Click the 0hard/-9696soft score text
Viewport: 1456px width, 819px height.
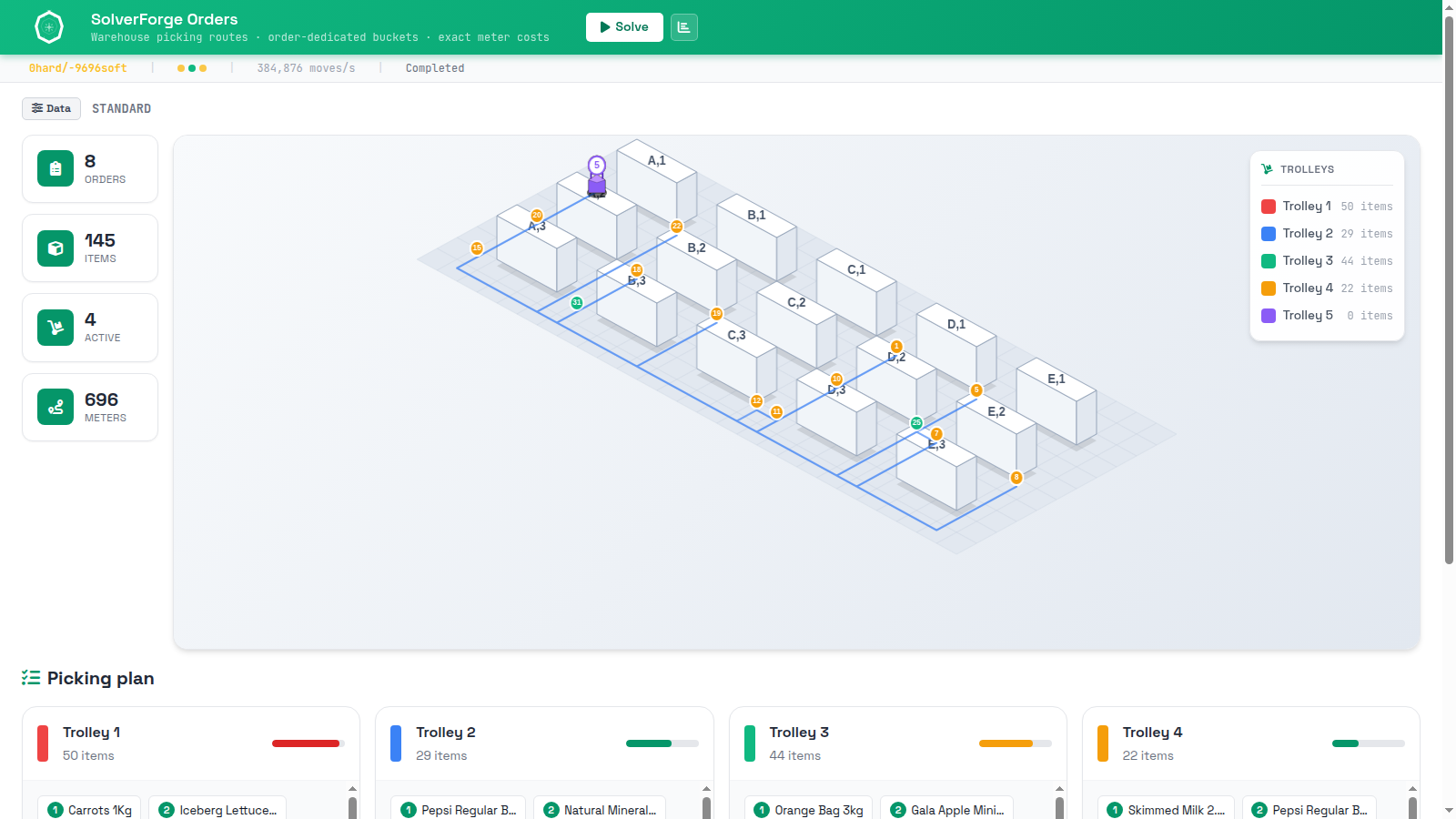(x=78, y=68)
